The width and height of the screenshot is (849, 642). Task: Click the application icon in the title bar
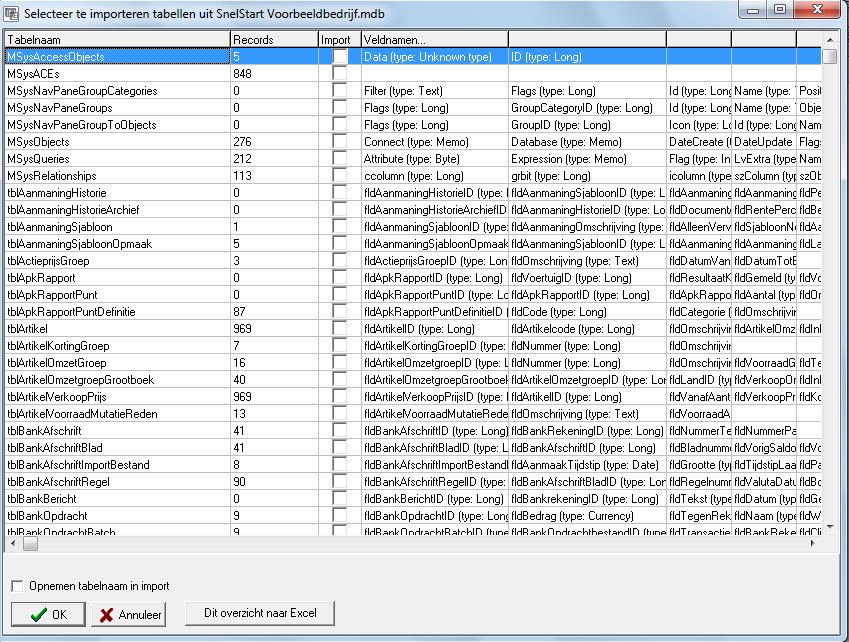(12, 10)
